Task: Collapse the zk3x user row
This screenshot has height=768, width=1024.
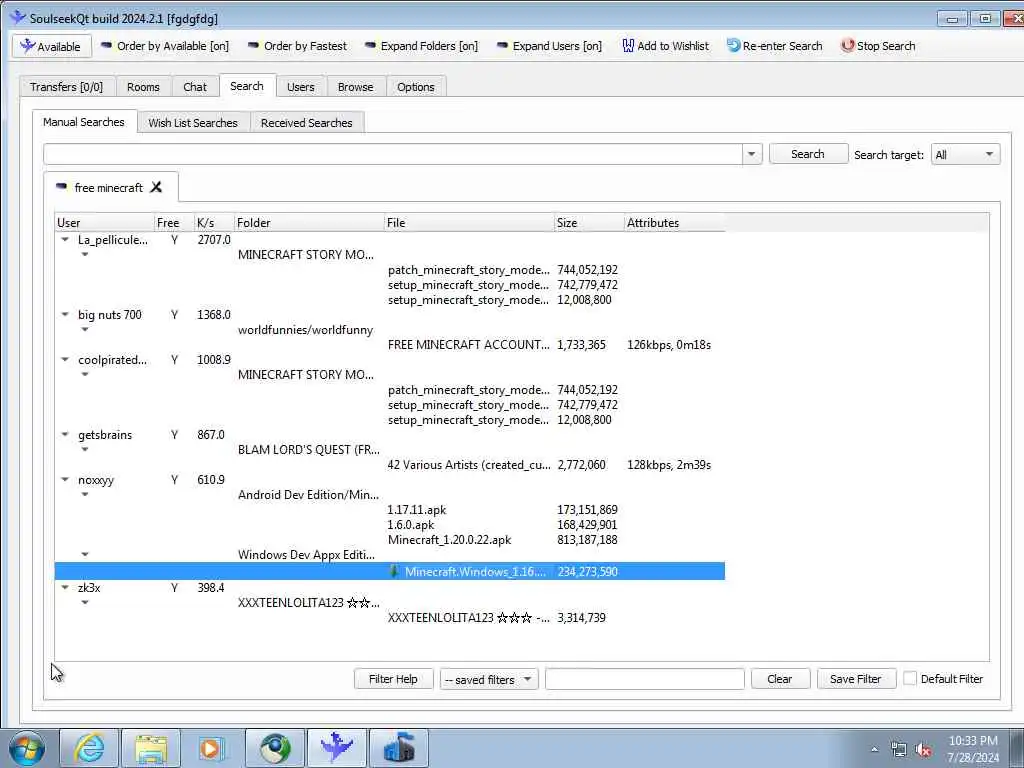Action: click(65, 588)
